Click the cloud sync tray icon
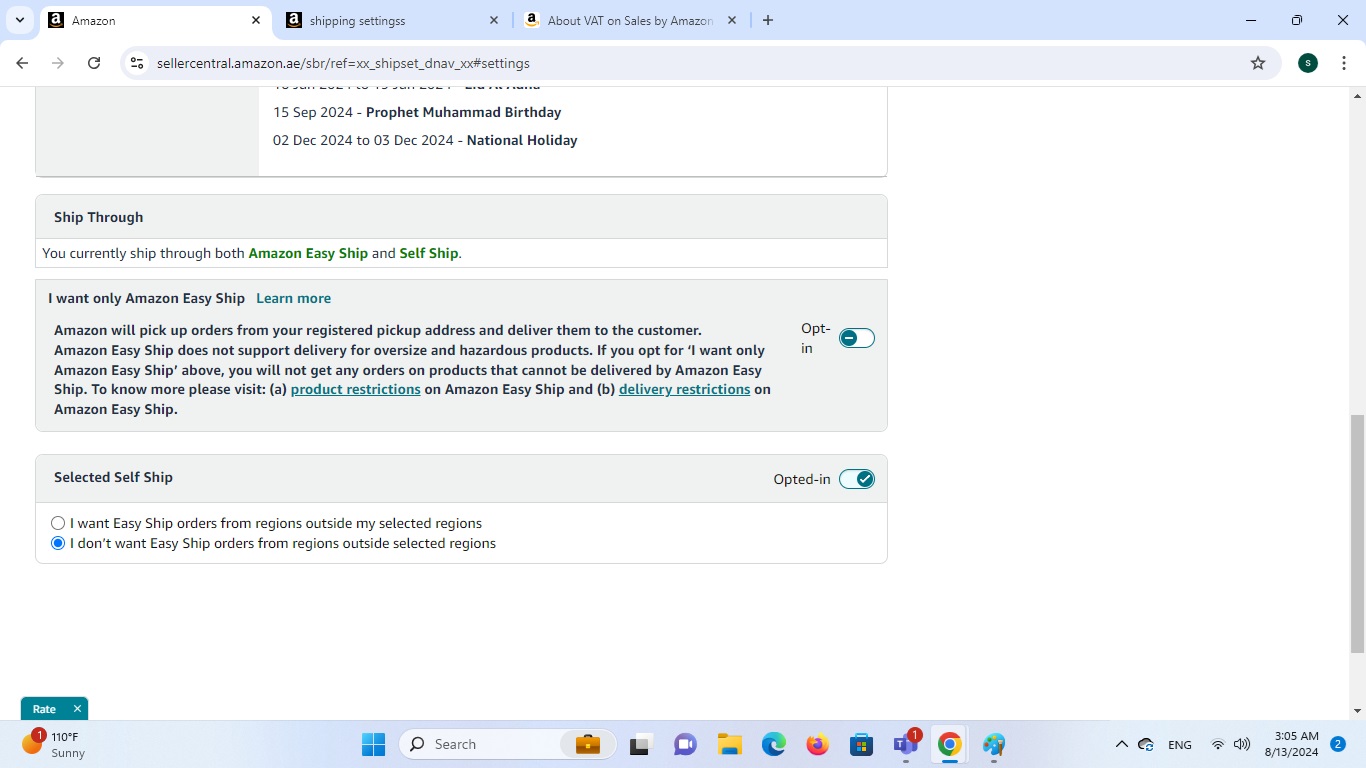The width and height of the screenshot is (1366, 768). pos(1147,744)
